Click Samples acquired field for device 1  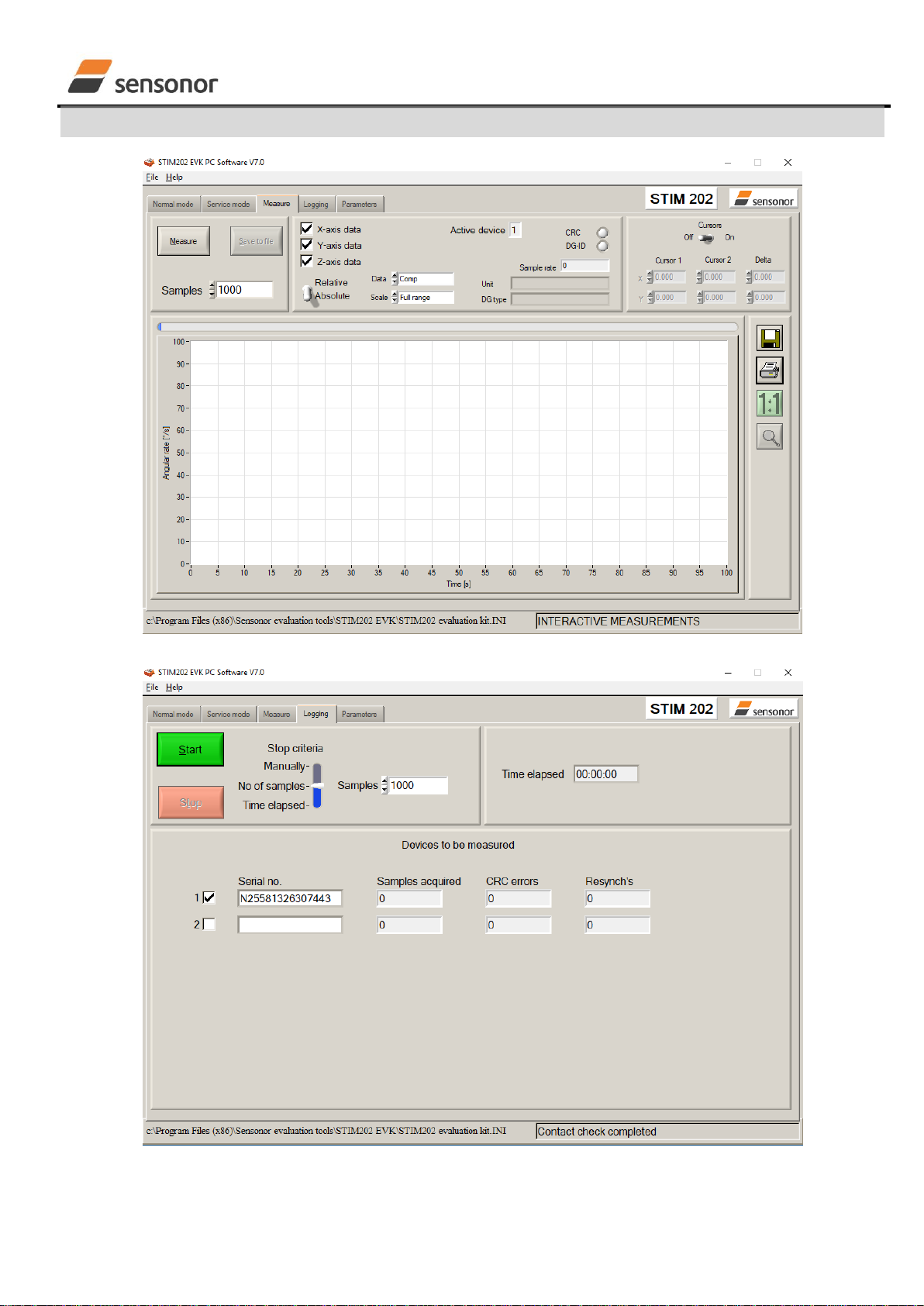409,898
